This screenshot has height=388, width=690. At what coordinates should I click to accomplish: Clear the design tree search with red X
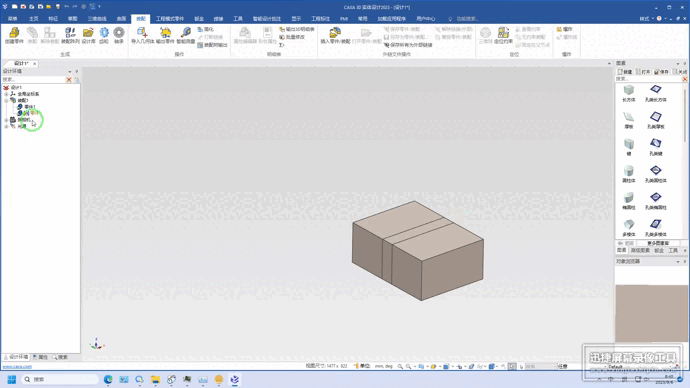[x=69, y=80]
